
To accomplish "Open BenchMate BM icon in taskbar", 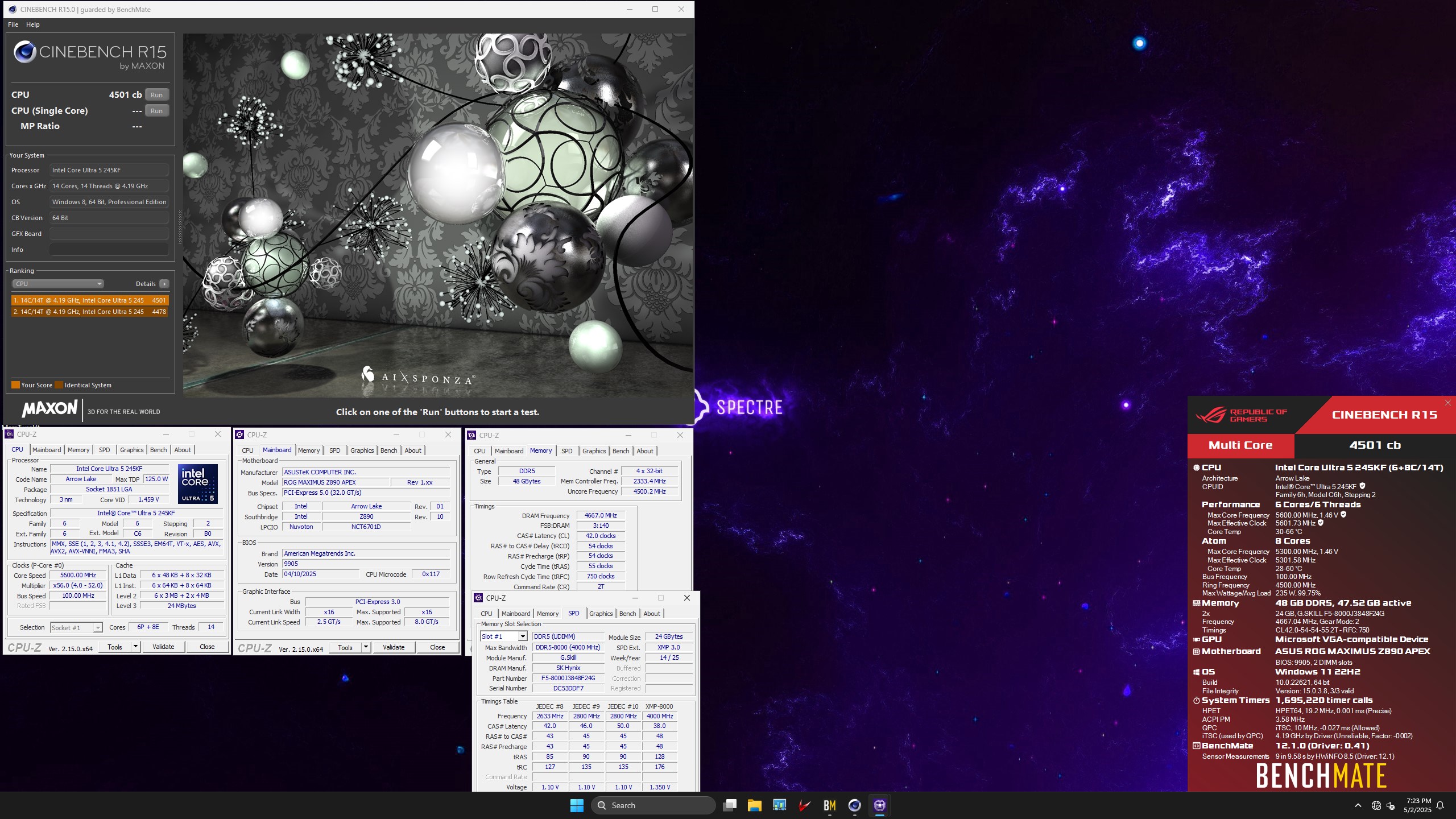I will pos(829,805).
